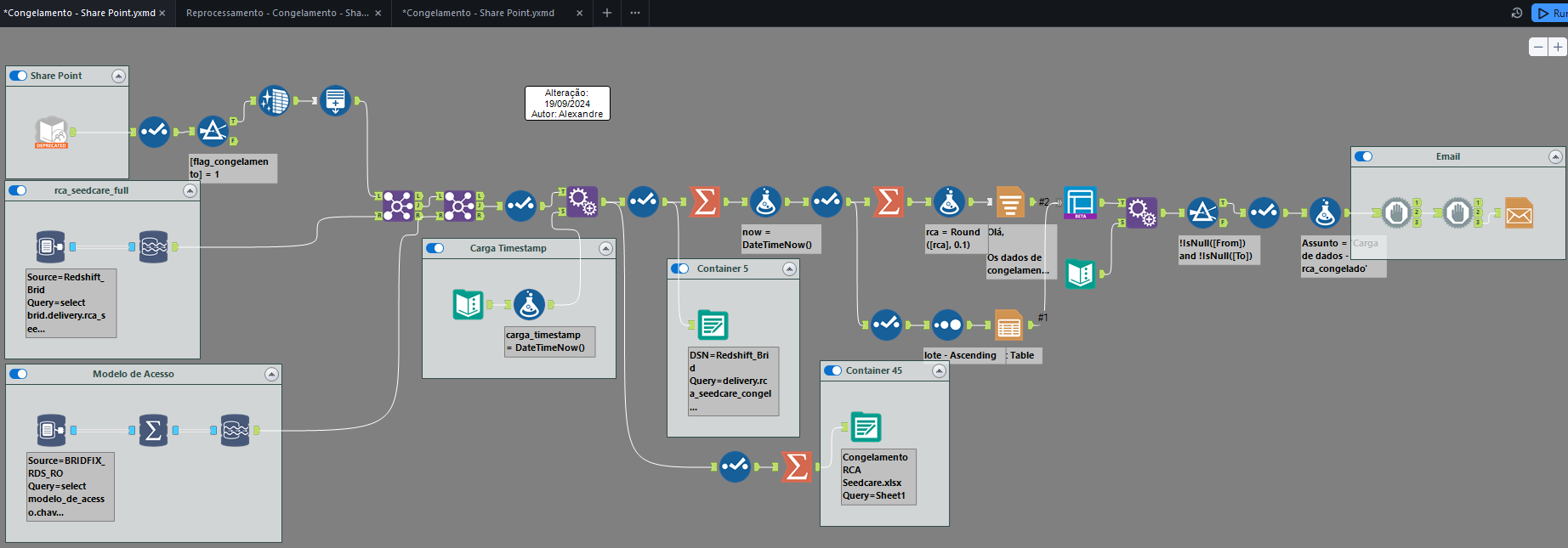The width and height of the screenshot is (1568, 548).
Task: Select the Sort tool labeled lote - Ascending
Action: tap(947, 325)
